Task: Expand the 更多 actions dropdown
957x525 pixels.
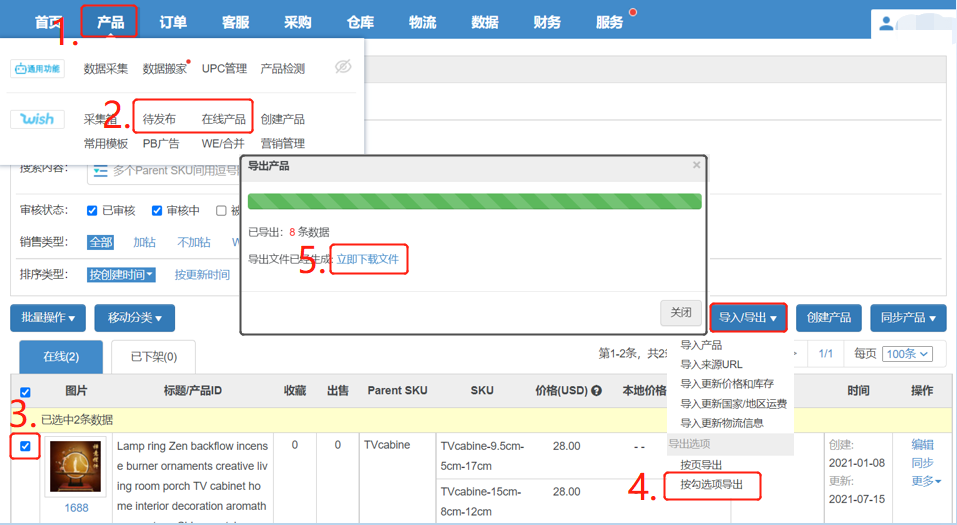Action: tap(926, 481)
